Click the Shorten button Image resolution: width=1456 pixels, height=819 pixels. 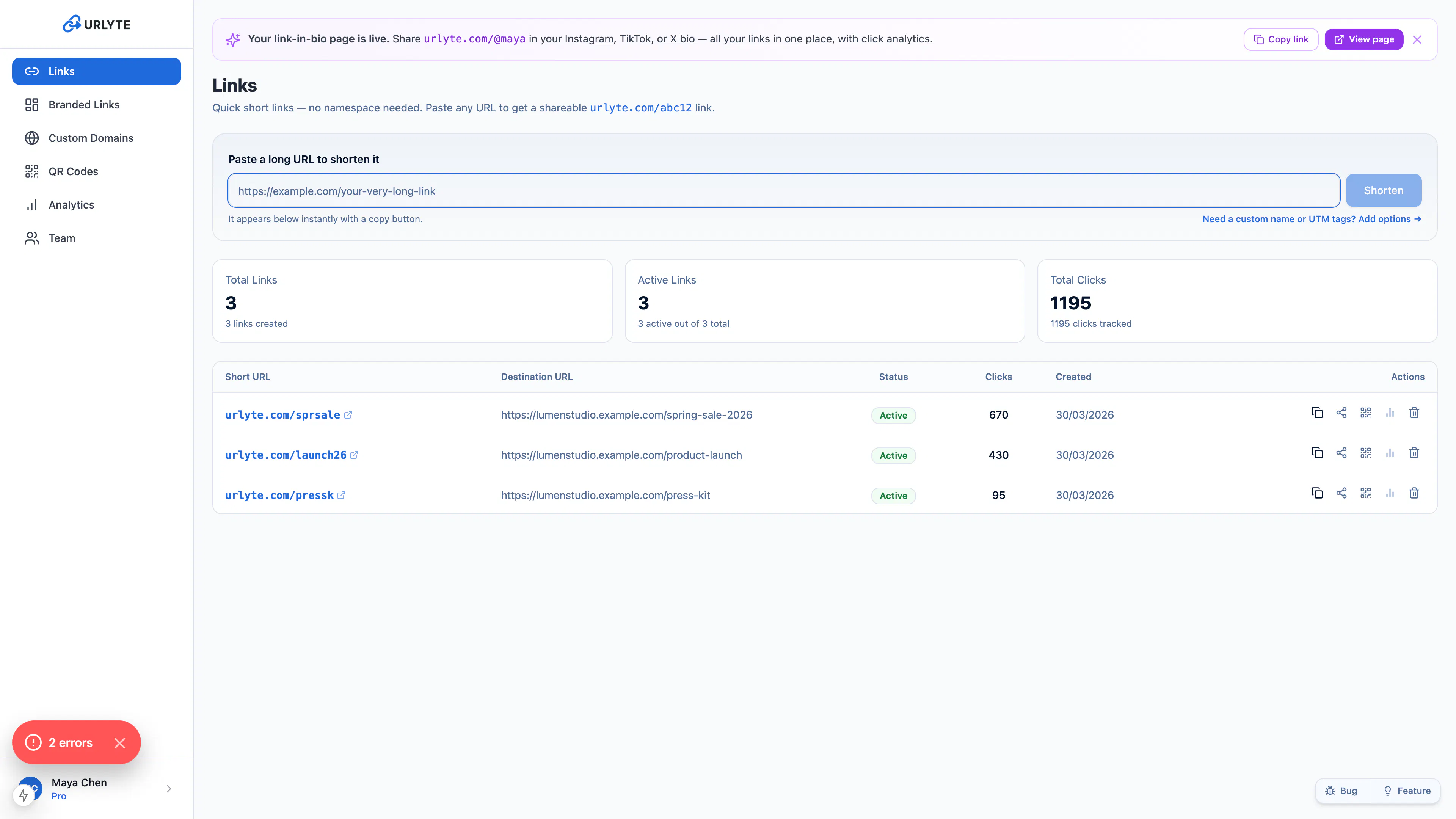(x=1384, y=190)
